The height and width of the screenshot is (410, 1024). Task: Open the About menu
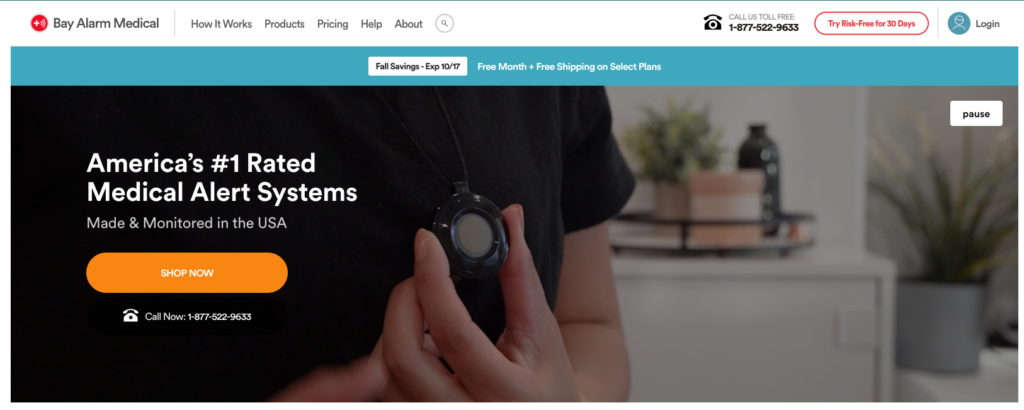(408, 24)
